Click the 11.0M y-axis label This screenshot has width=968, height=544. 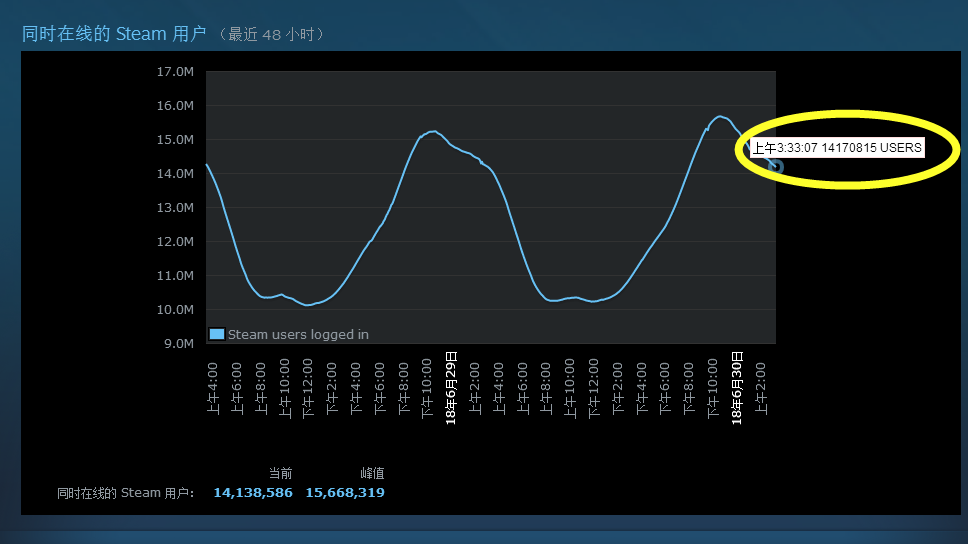[175, 275]
